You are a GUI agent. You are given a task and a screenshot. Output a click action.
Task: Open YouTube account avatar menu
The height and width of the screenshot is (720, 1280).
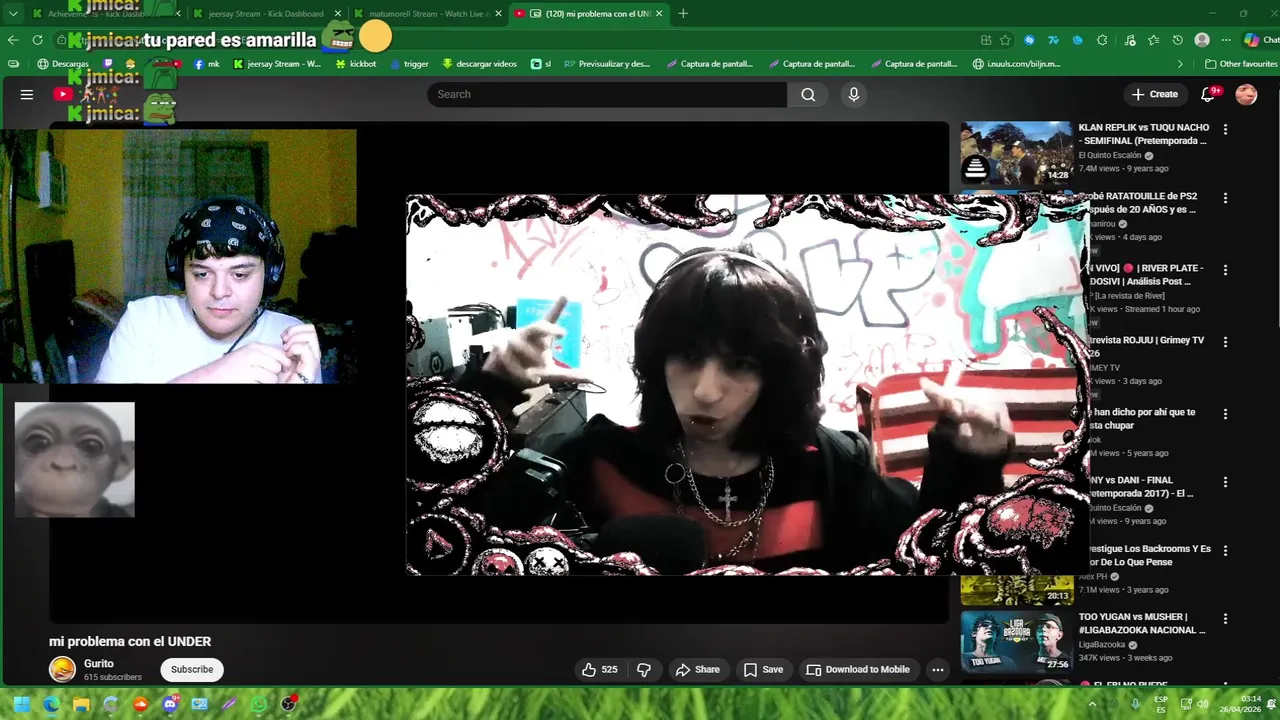point(1246,94)
